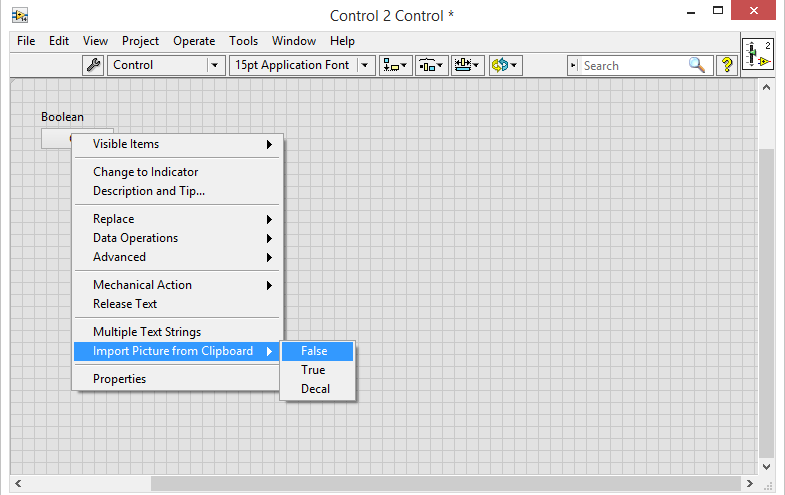Open the Resize Objects toolbar icon
This screenshot has width=785, height=495.
click(468, 65)
